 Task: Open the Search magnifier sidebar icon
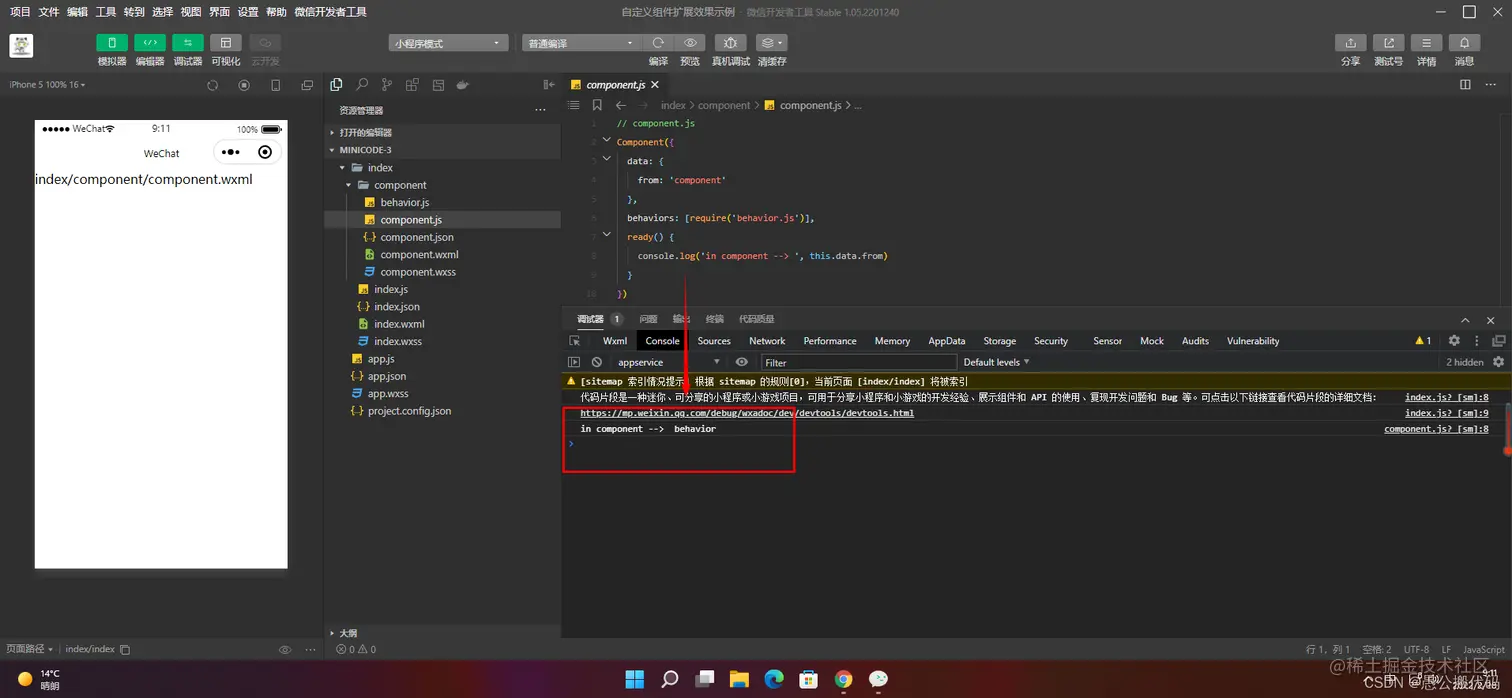pyautogui.click(x=362, y=85)
